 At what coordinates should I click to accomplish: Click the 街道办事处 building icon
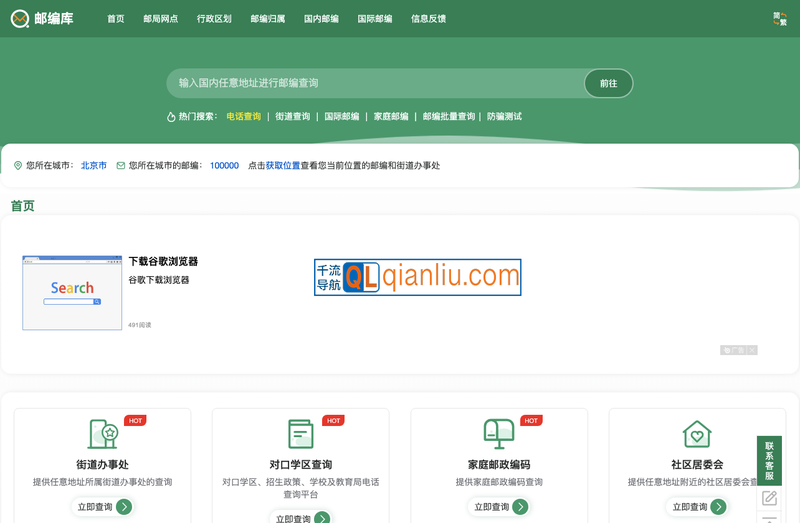click(103, 434)
